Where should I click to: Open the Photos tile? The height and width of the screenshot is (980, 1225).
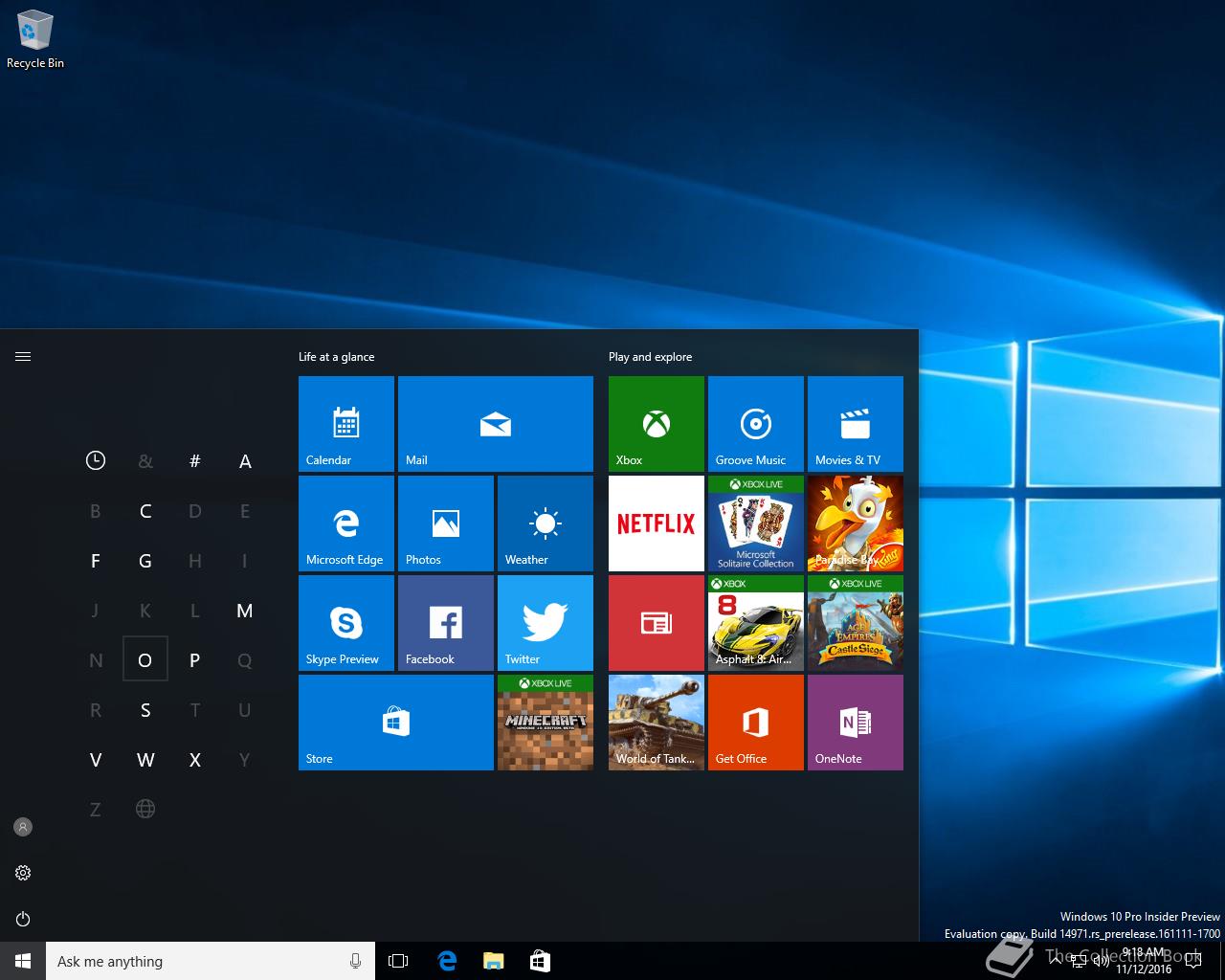pyautogui.click(x=446, y=523)
